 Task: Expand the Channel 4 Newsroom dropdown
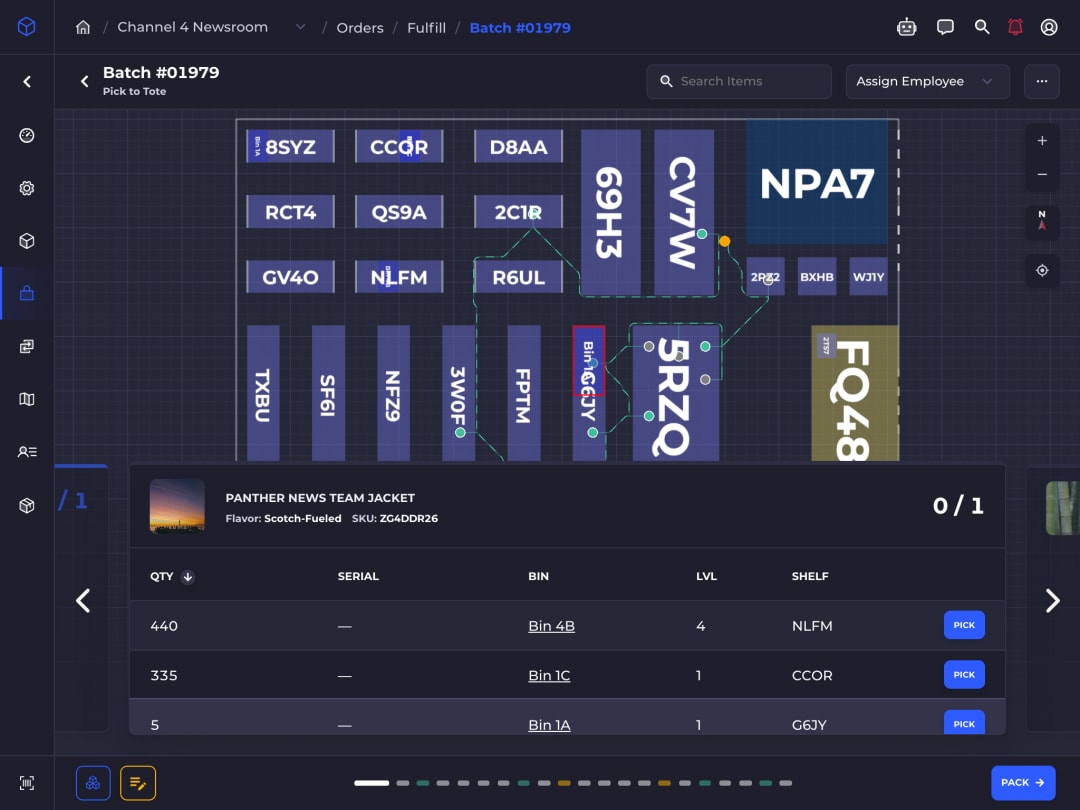[x=300, y=27]
